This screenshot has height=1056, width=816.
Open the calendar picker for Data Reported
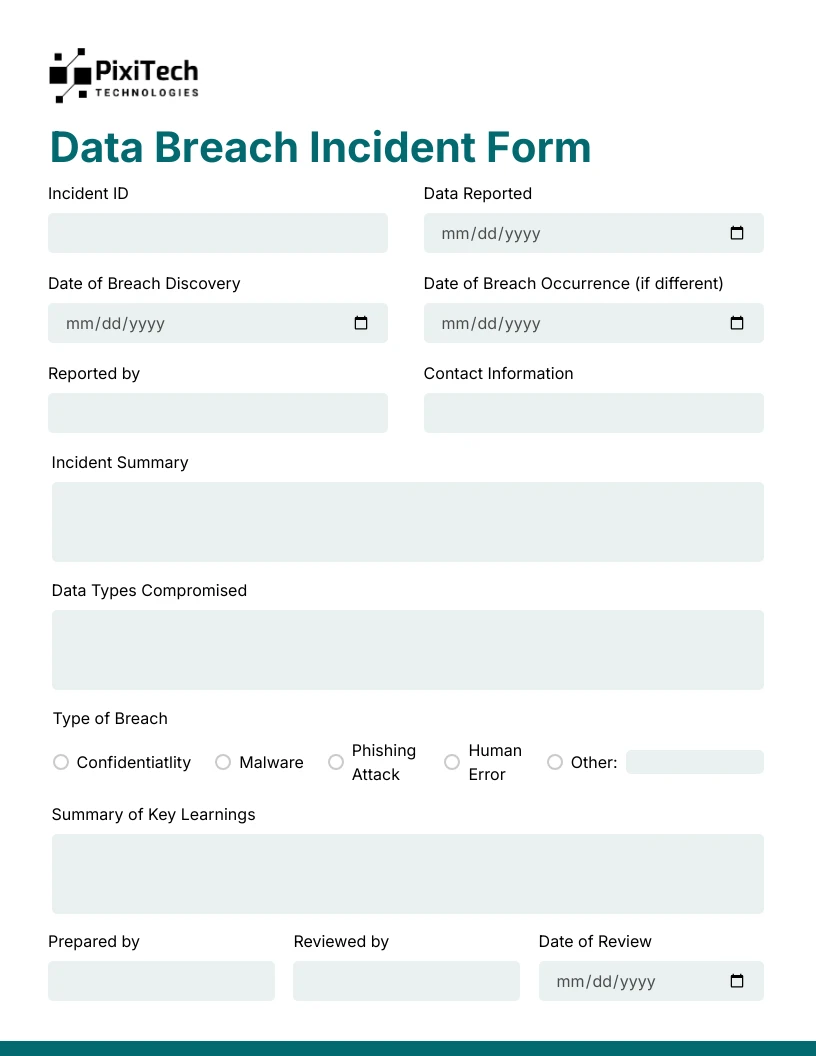pos(737,233)
